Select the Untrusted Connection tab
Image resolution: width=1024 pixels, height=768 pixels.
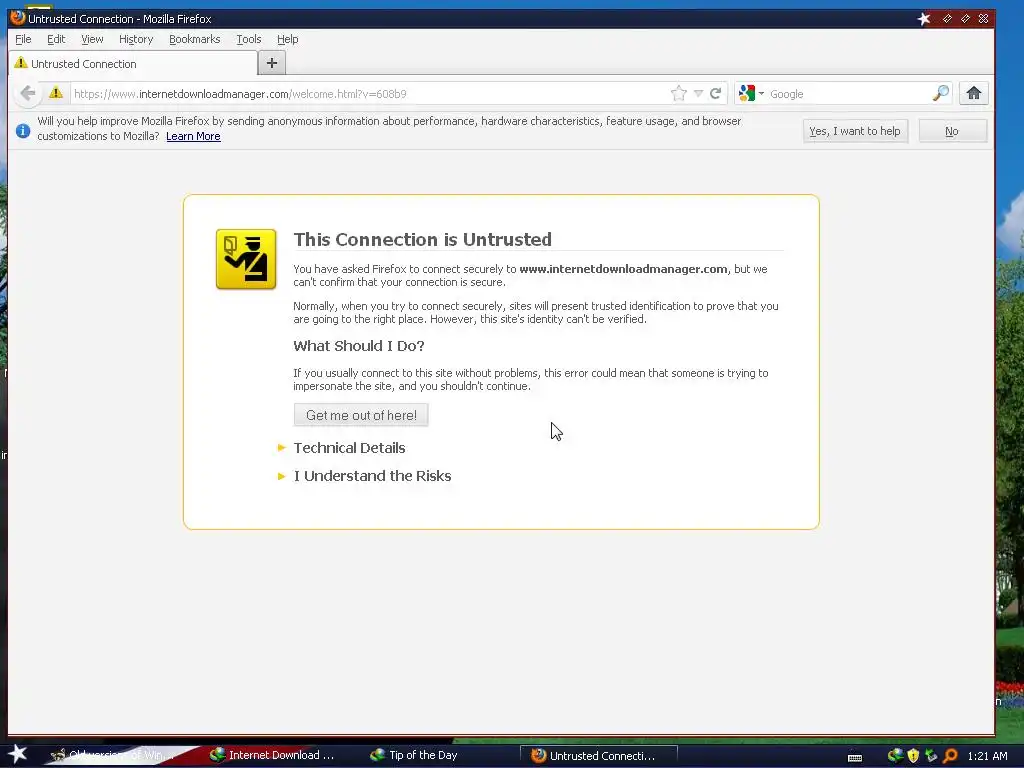[x=133, y=63]
